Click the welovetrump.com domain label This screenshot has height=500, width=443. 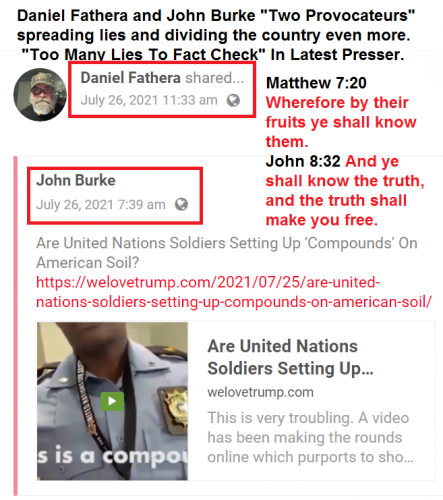click(260, 392)
